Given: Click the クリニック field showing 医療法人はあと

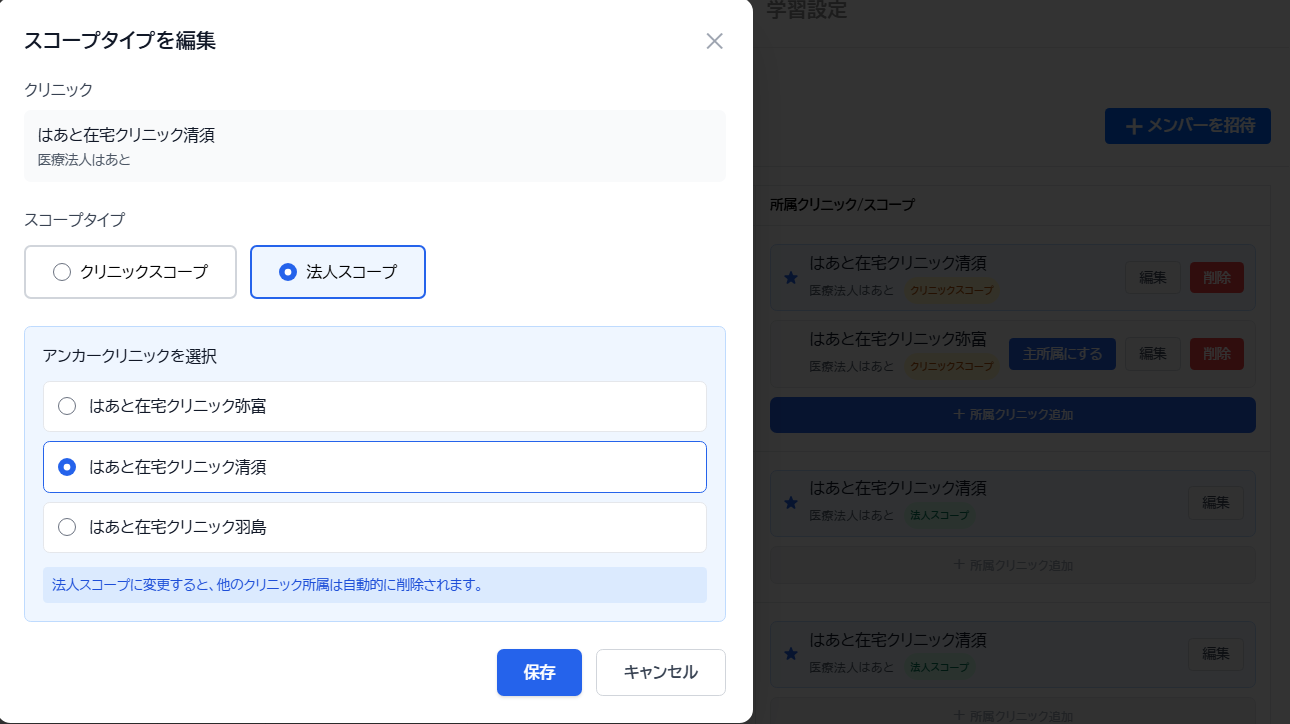Looking at the screenshot, I should point(374,146).
